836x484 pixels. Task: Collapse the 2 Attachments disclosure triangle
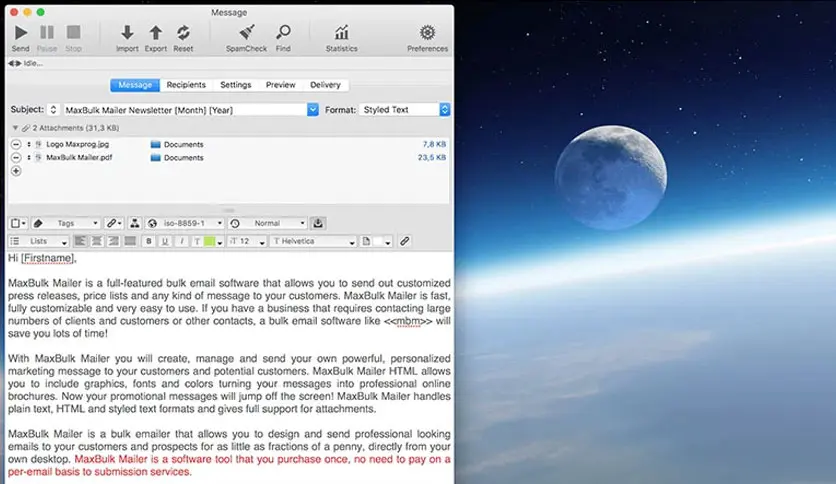click(x=15, y=128)
